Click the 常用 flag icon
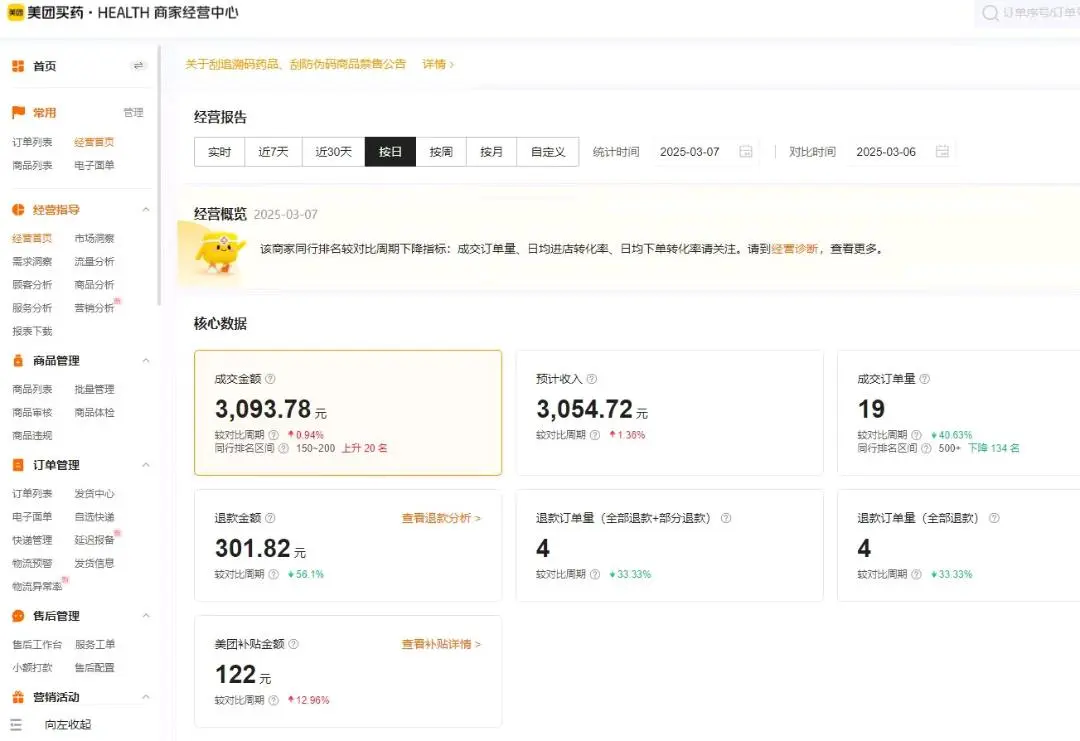1080x741 pixels. tap(18, 112)
